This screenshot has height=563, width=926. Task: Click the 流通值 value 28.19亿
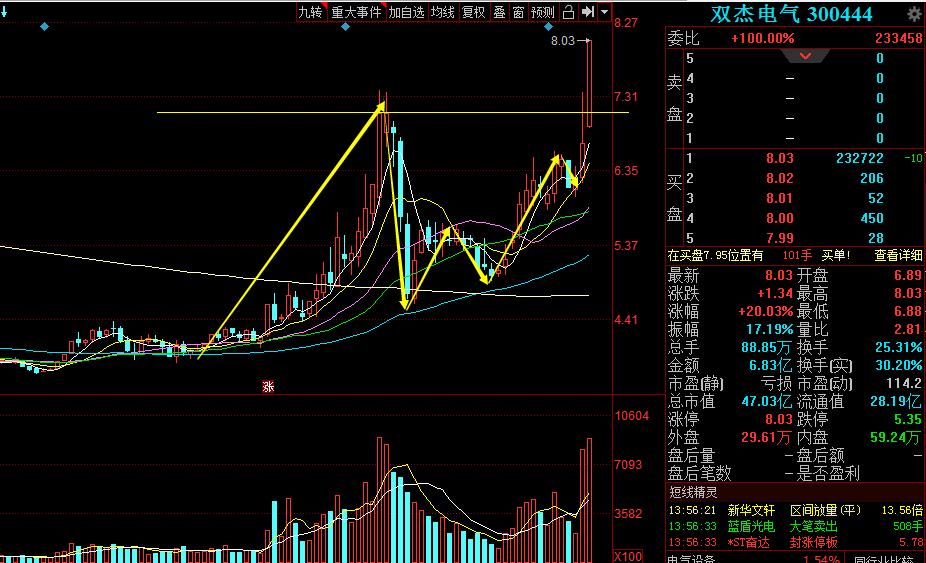[x=895, y=402]
